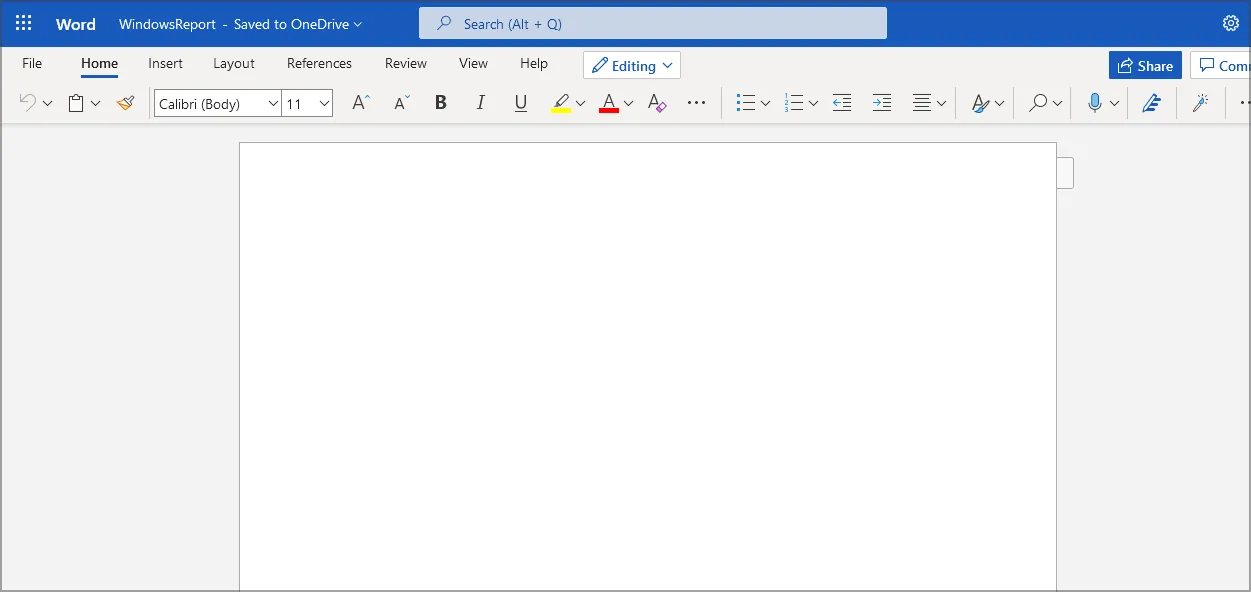Open the Calibri (Body) font dropdown
This screenshot has height=592, width=1251.
coord(217,104)
